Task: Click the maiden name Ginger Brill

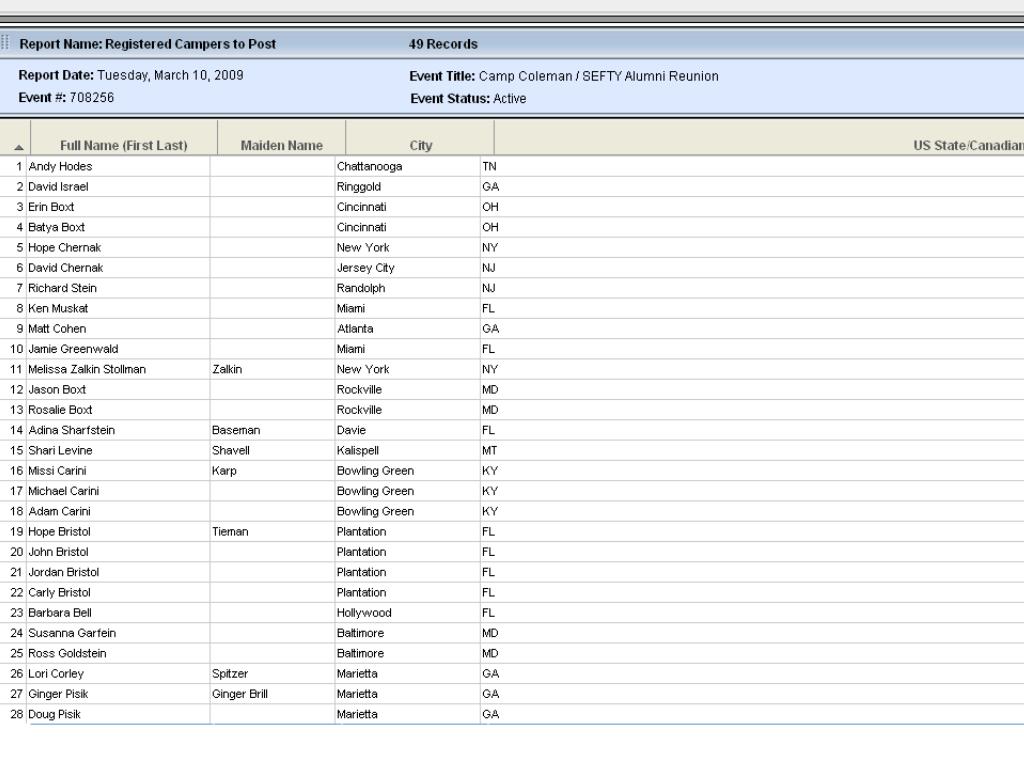Action: click(240, 693)
